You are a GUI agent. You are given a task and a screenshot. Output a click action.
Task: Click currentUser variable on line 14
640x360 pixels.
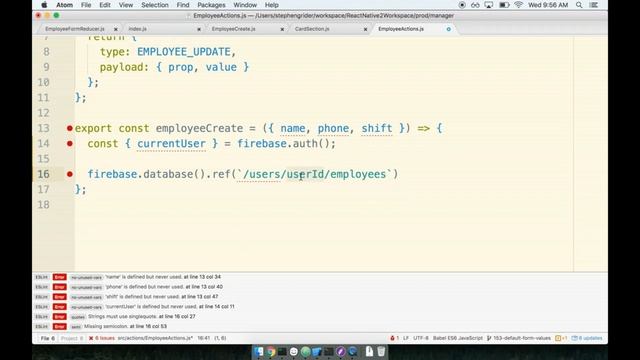(171, 144)
